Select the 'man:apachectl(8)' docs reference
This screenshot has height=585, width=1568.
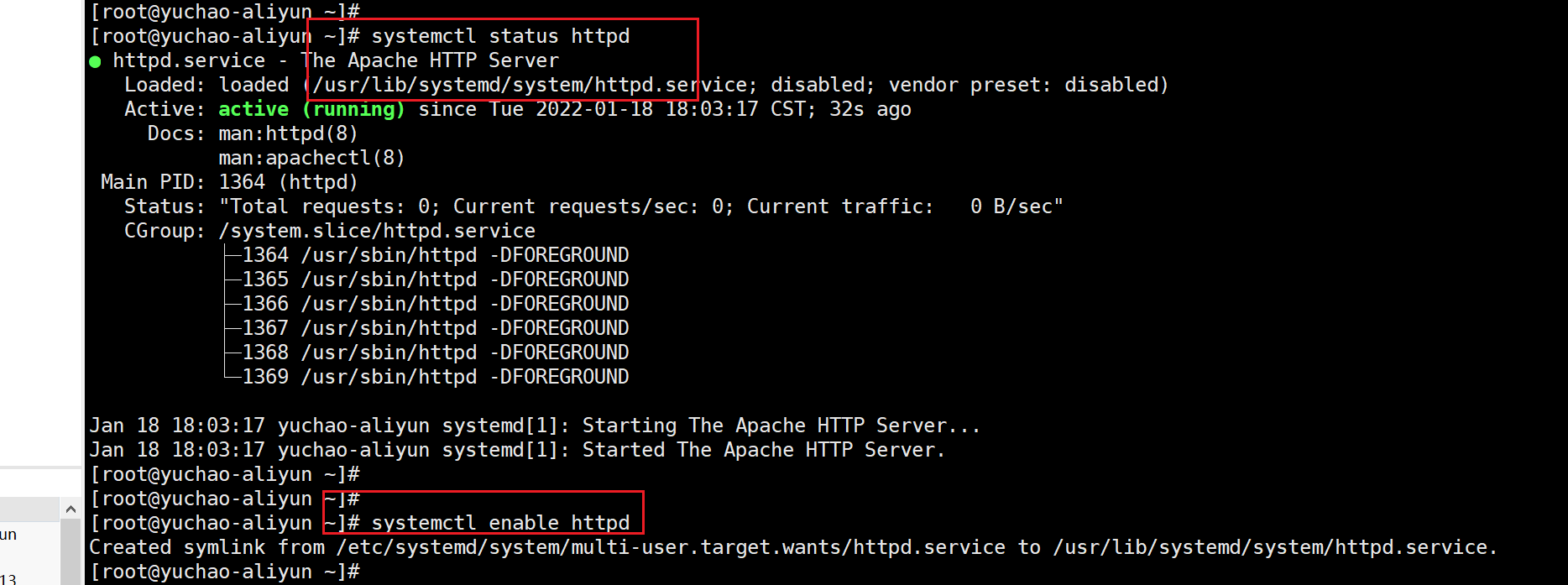[311, 158]
